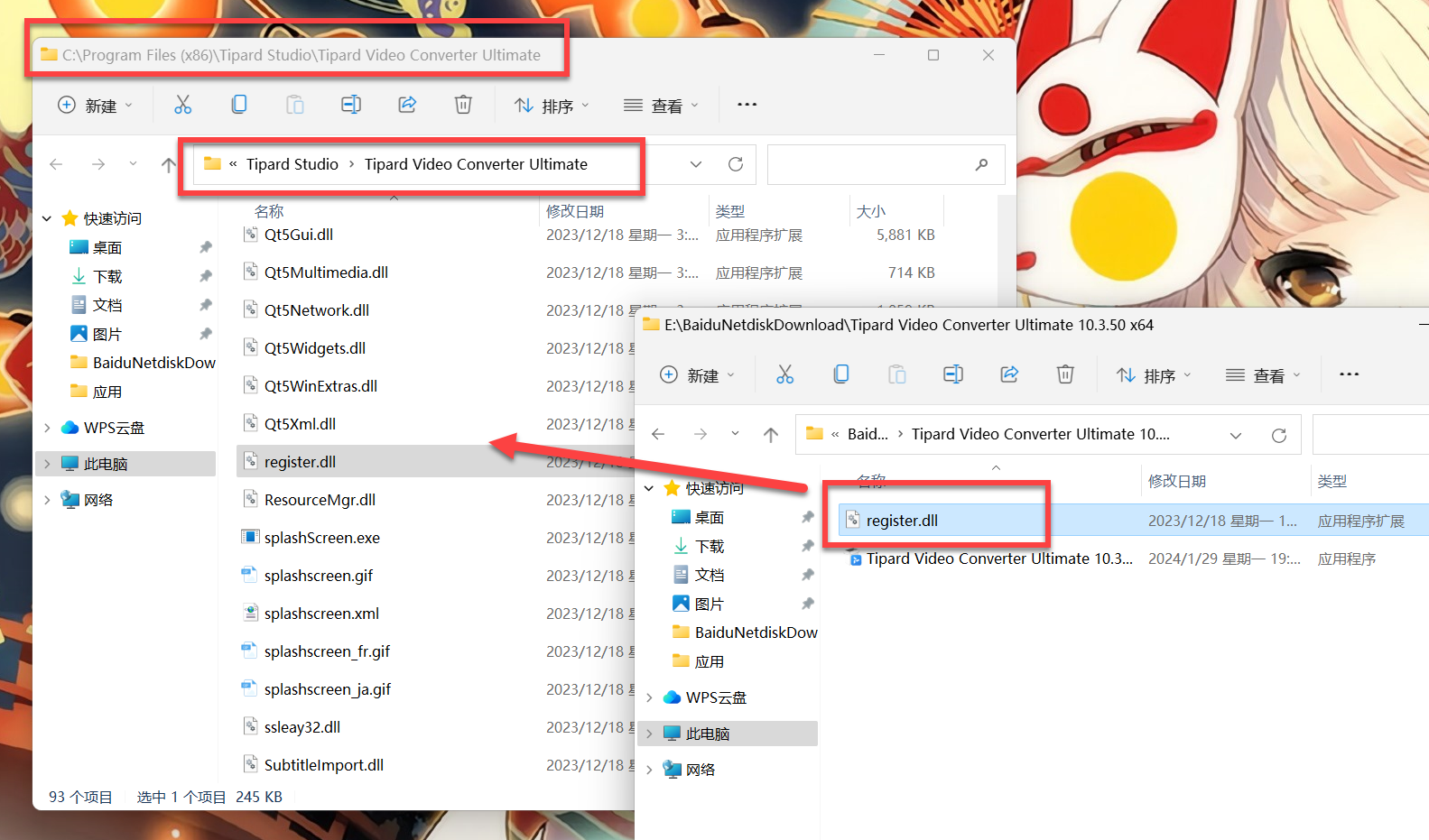Expand the WPS云盘 tree node in left sidebar
The image size is (1429, 840).
(x=47, y=428)
